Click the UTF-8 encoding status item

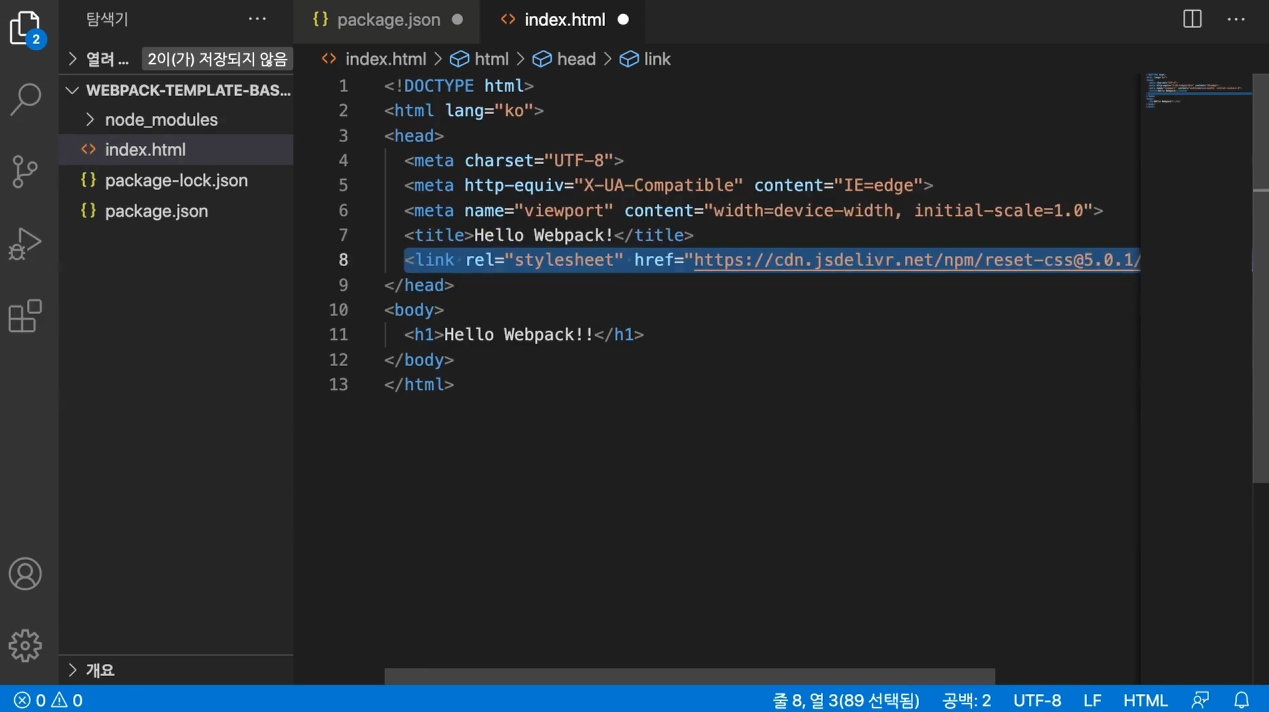pyautogui.click(x=1037, y=700)
